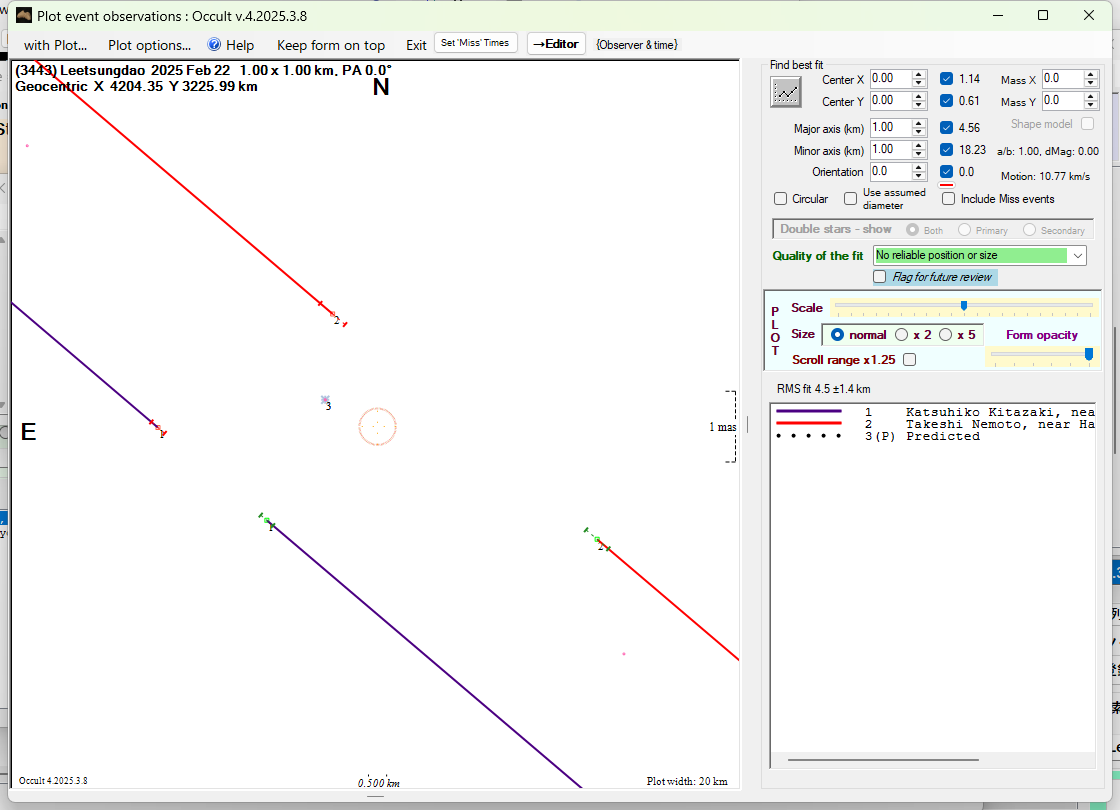Screen dimensions: 1120x810
Task: Check Flag for future review
Action: click(880, 277)
